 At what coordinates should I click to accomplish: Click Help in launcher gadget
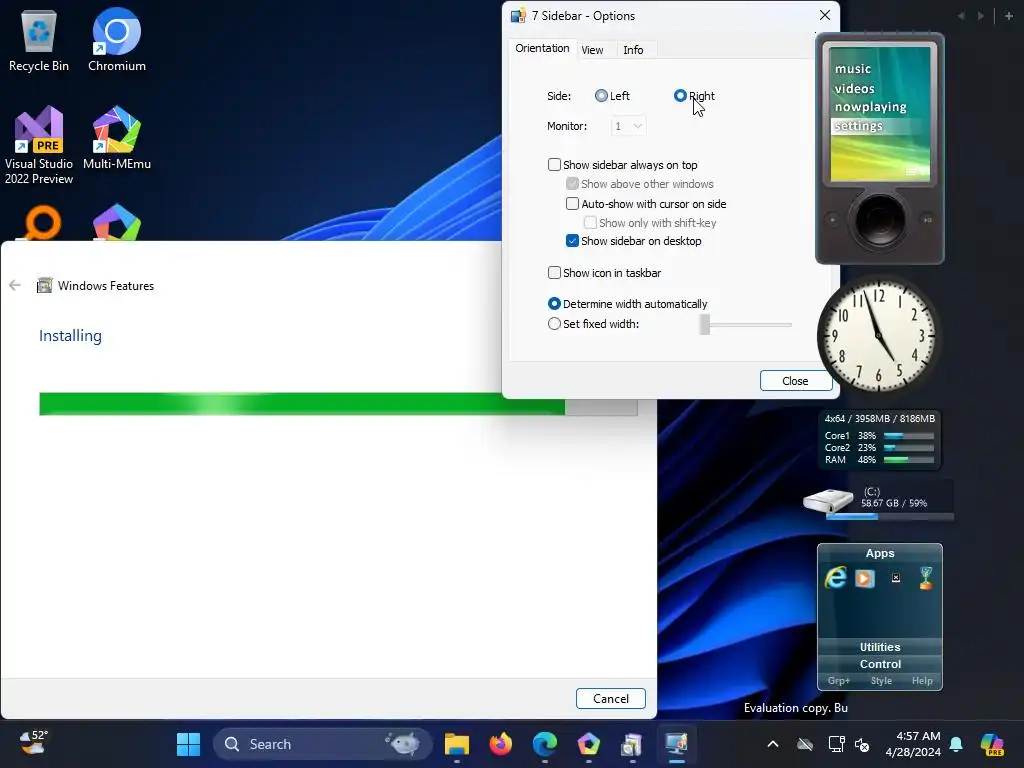(922, 680)
